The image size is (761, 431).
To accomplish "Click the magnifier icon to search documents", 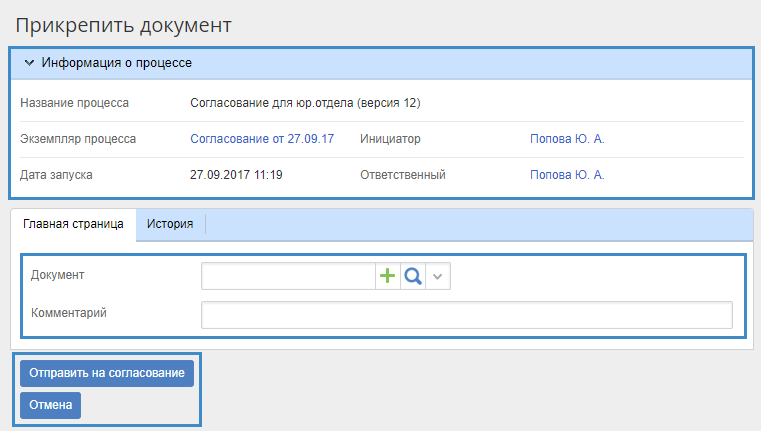I will pyautogui.click(x=413, y=276).
